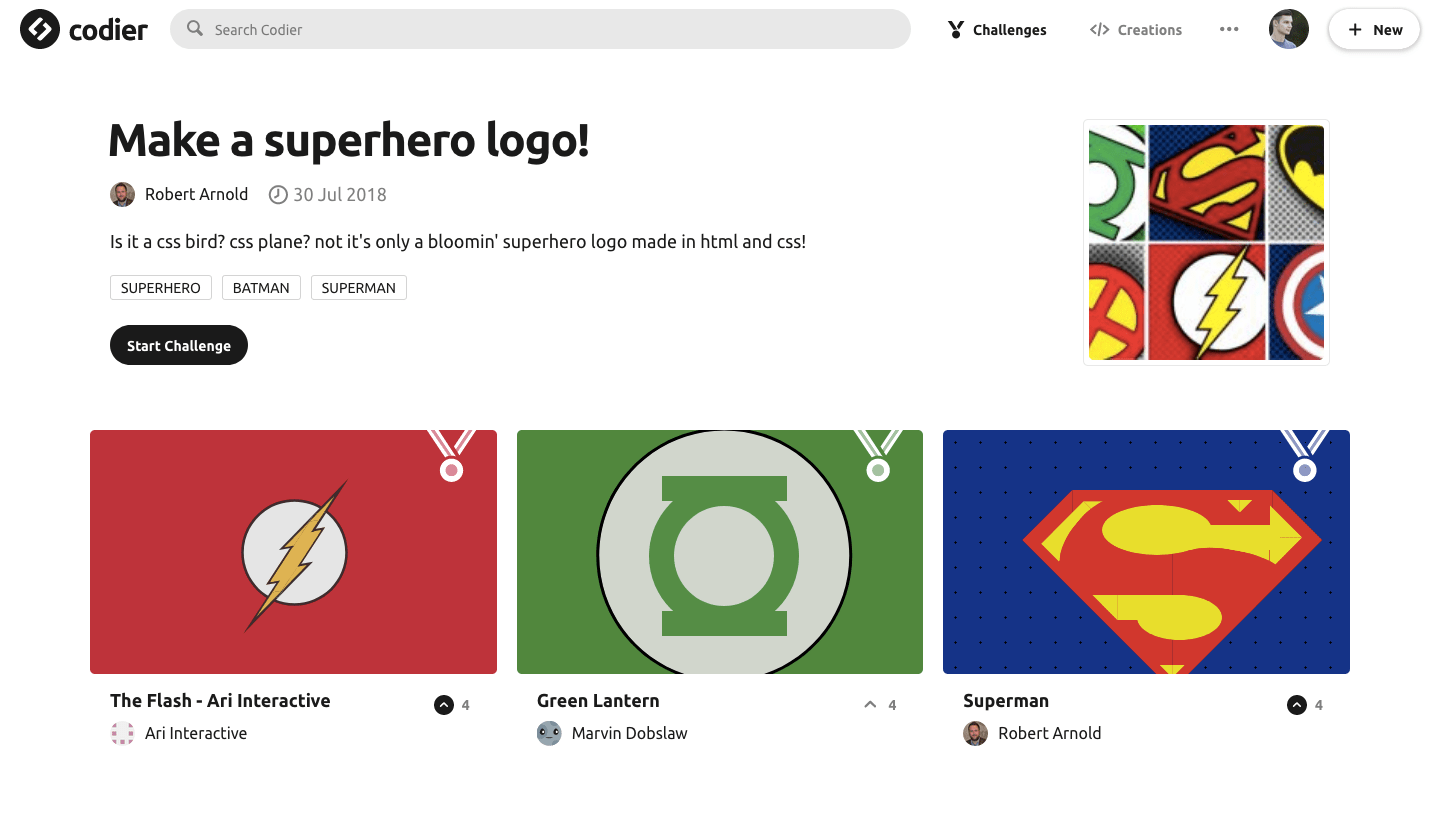This screenshot has width=1440, height=817.
Task: Toggle your vote on Superman
Action: pos(1296,704)
